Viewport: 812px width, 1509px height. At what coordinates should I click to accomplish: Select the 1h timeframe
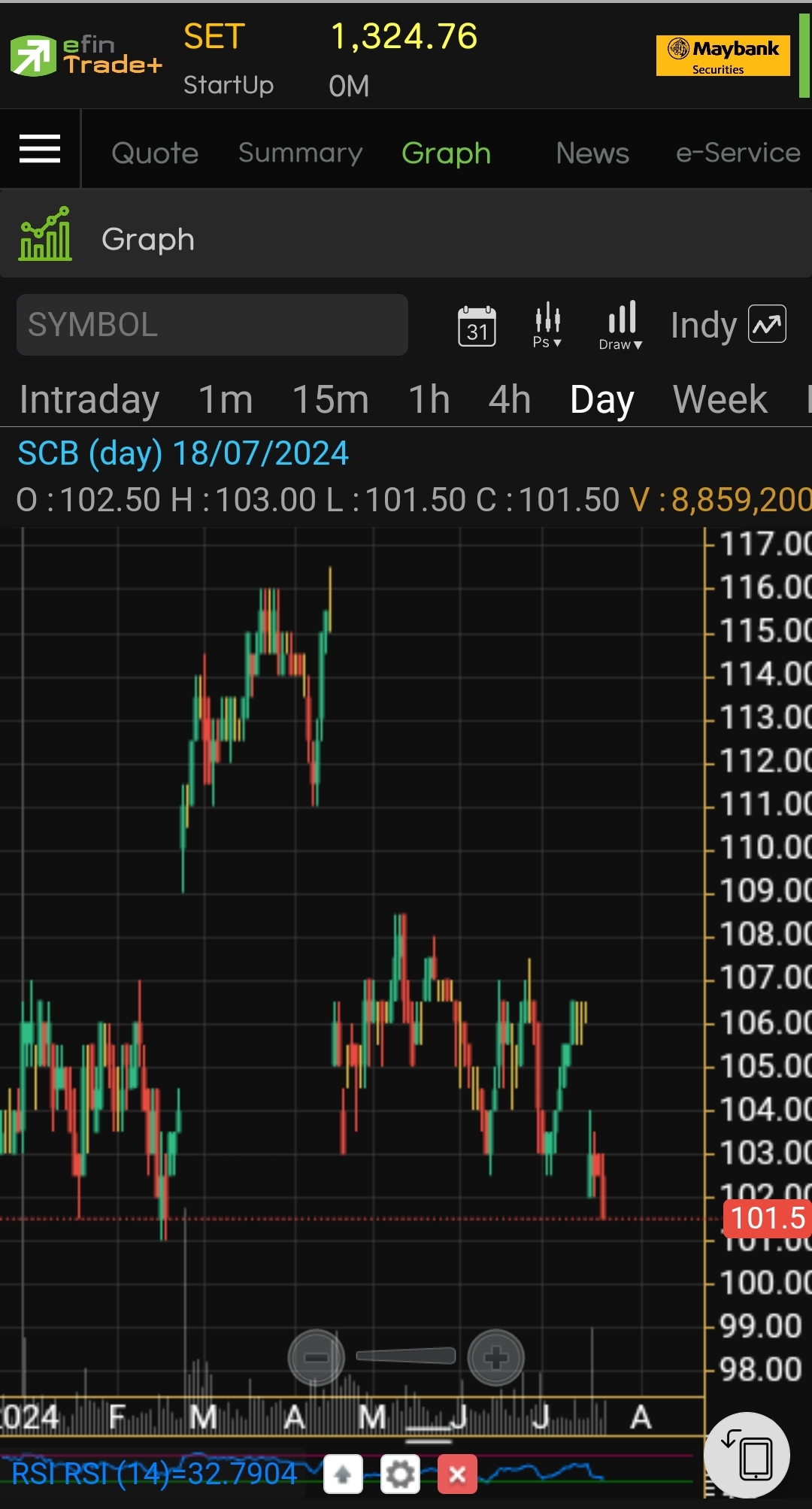coord(429,399)
